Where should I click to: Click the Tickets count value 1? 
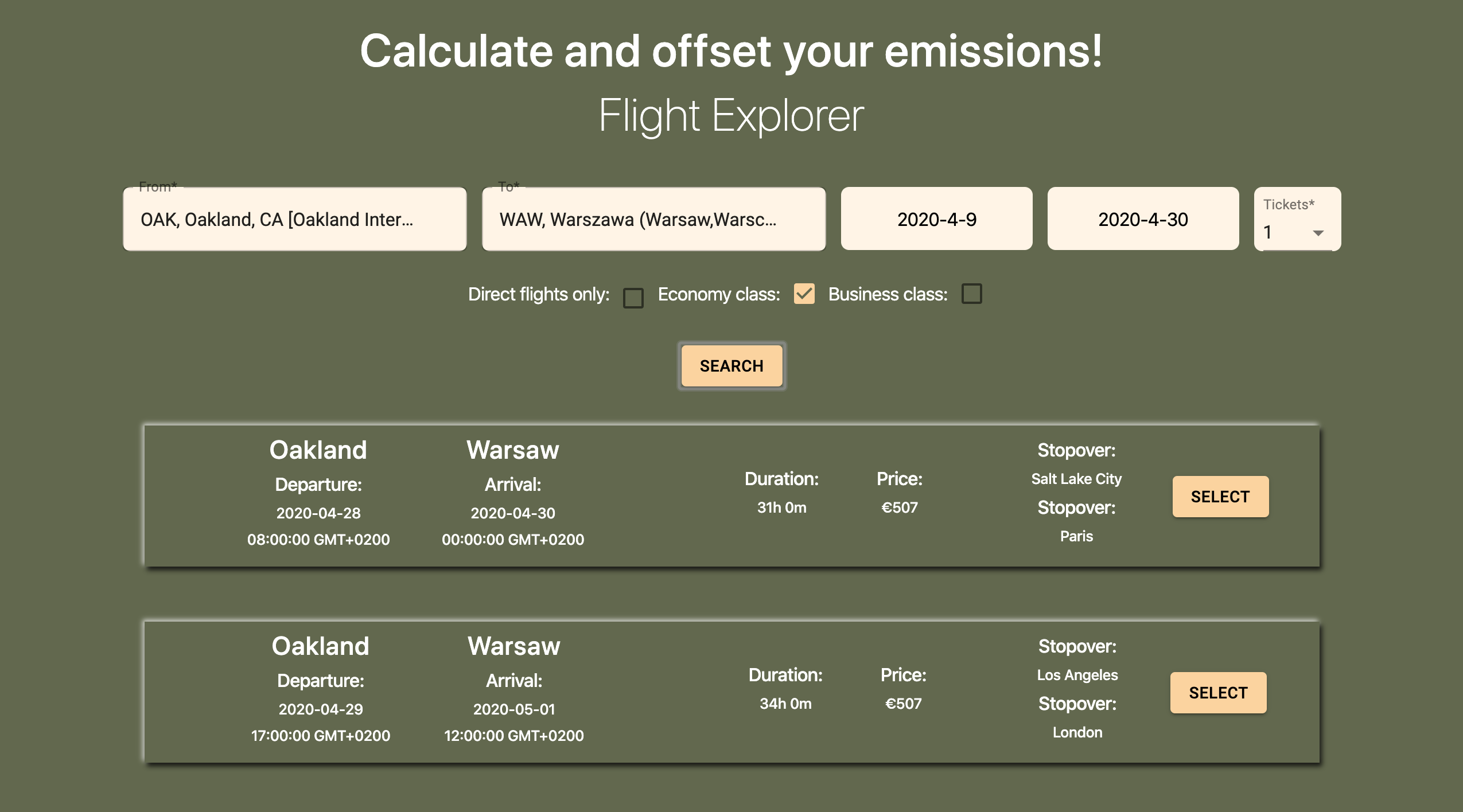pyautogui.click(x=1268, y=232)
